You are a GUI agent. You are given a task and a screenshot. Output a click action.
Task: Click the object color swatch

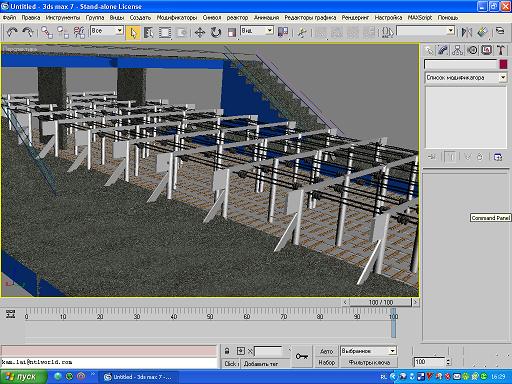pos(503,64)
